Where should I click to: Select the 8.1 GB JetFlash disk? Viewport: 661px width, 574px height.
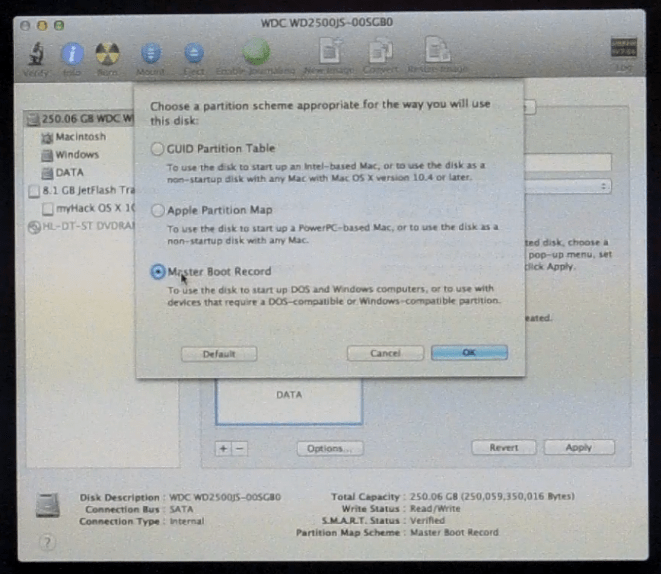point(81,190)
